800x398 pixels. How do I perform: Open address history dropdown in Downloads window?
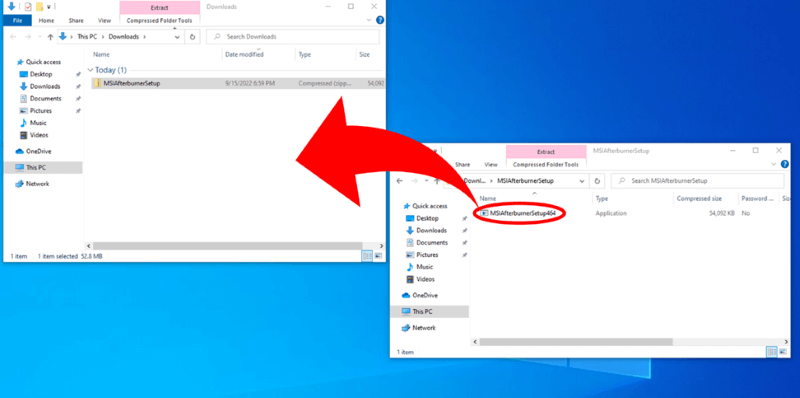177,37
